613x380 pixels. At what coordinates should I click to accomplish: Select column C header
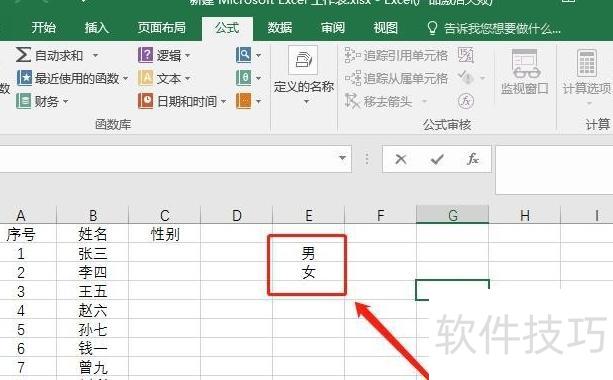pos(165,215)
